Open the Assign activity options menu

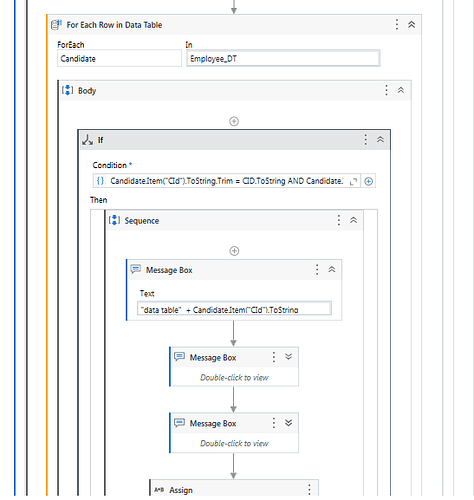[x=309, y=489]
